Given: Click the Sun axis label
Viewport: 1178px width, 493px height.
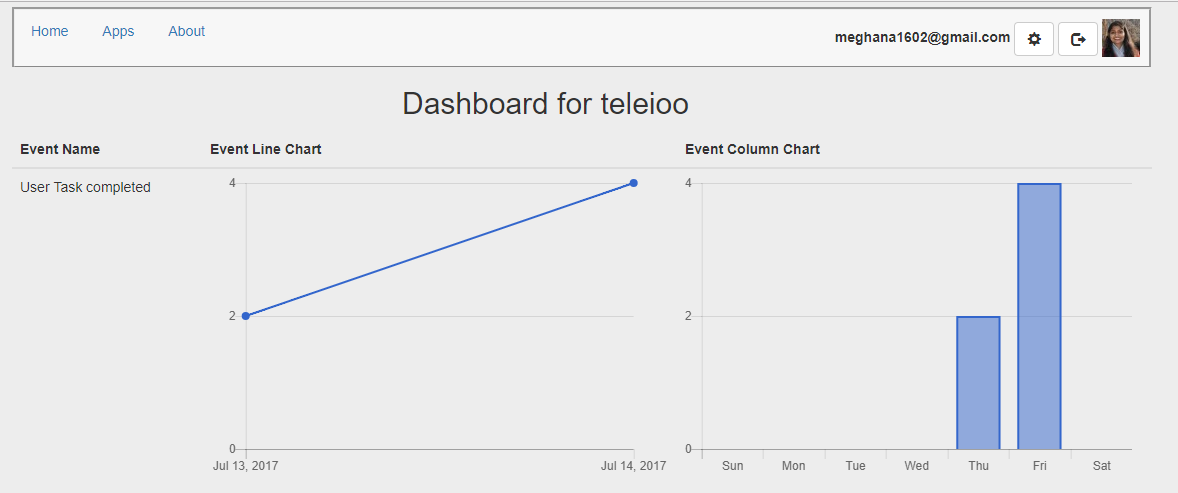Looking at the screenshot, I should [732, 465].
